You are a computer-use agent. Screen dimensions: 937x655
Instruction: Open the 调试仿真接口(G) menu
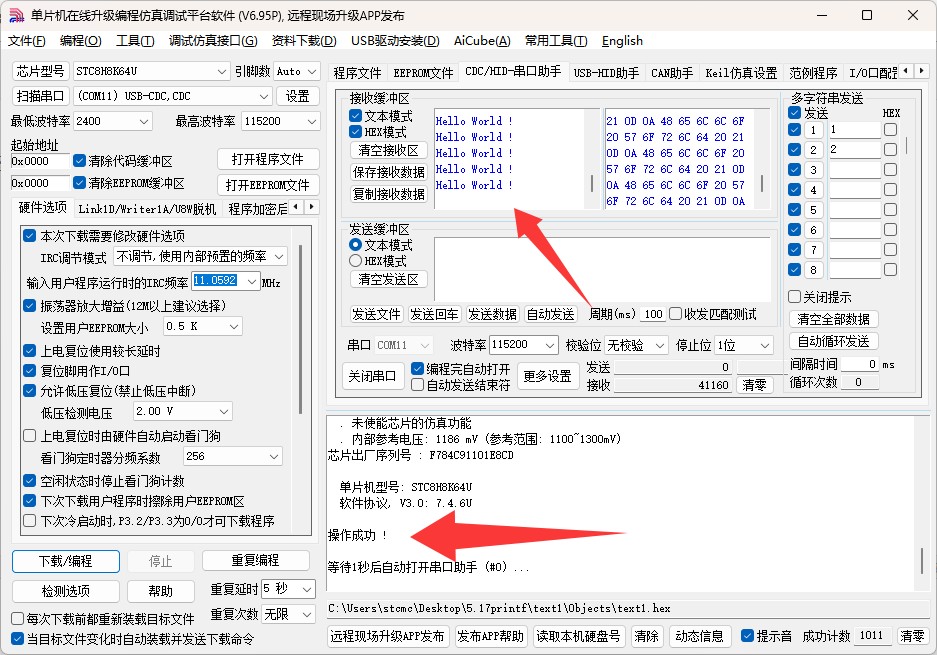point(213,41)
